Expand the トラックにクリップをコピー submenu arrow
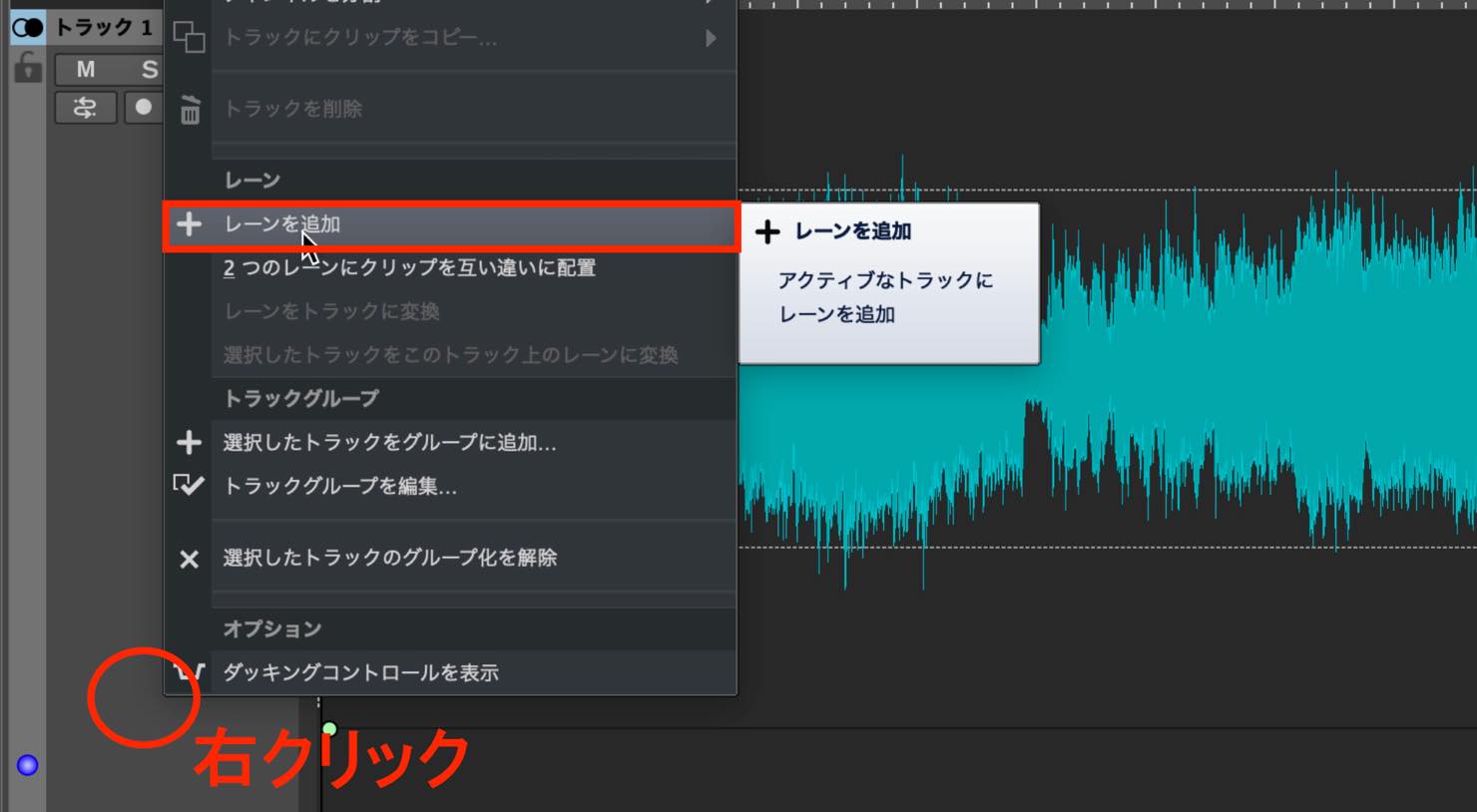 [x=711, y=38]
